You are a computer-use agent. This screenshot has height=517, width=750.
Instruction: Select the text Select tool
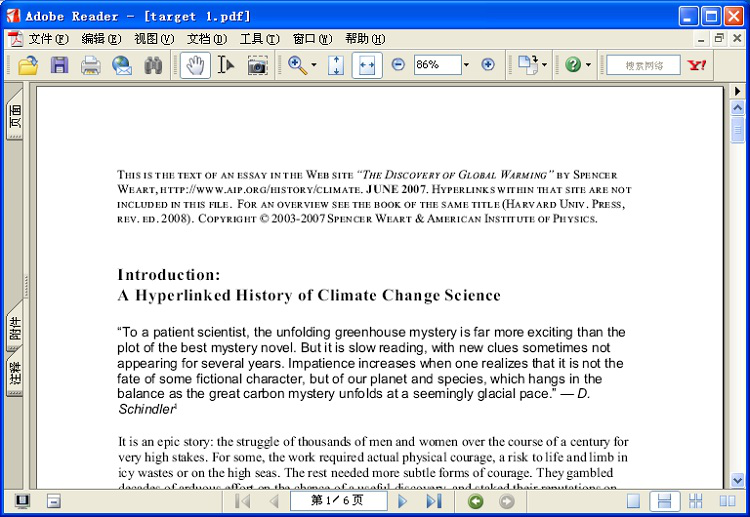click(x=226, y=65)
